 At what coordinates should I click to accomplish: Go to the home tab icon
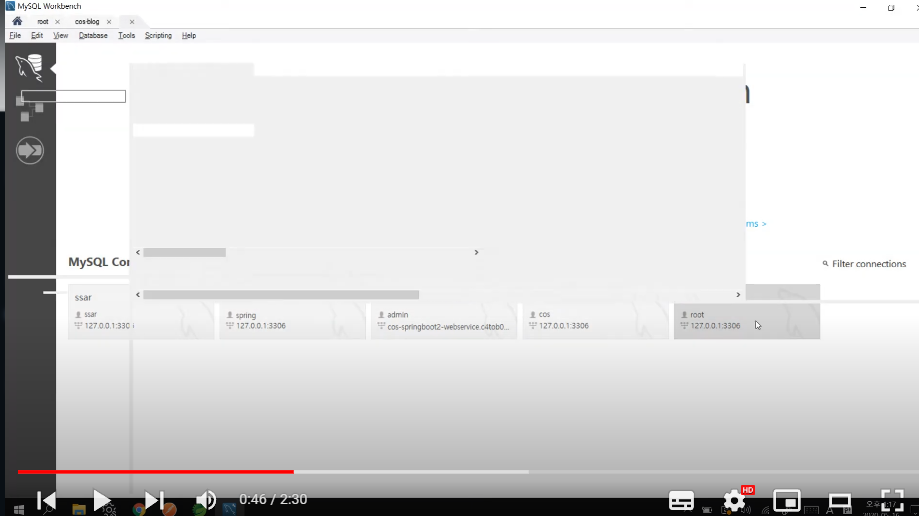pyautogui.click(x=17, y=21)
